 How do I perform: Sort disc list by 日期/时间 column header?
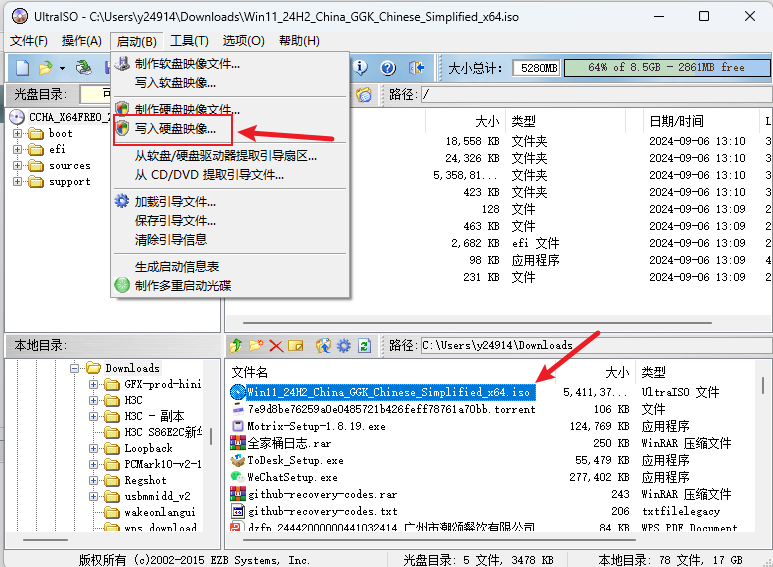[700, 121]
